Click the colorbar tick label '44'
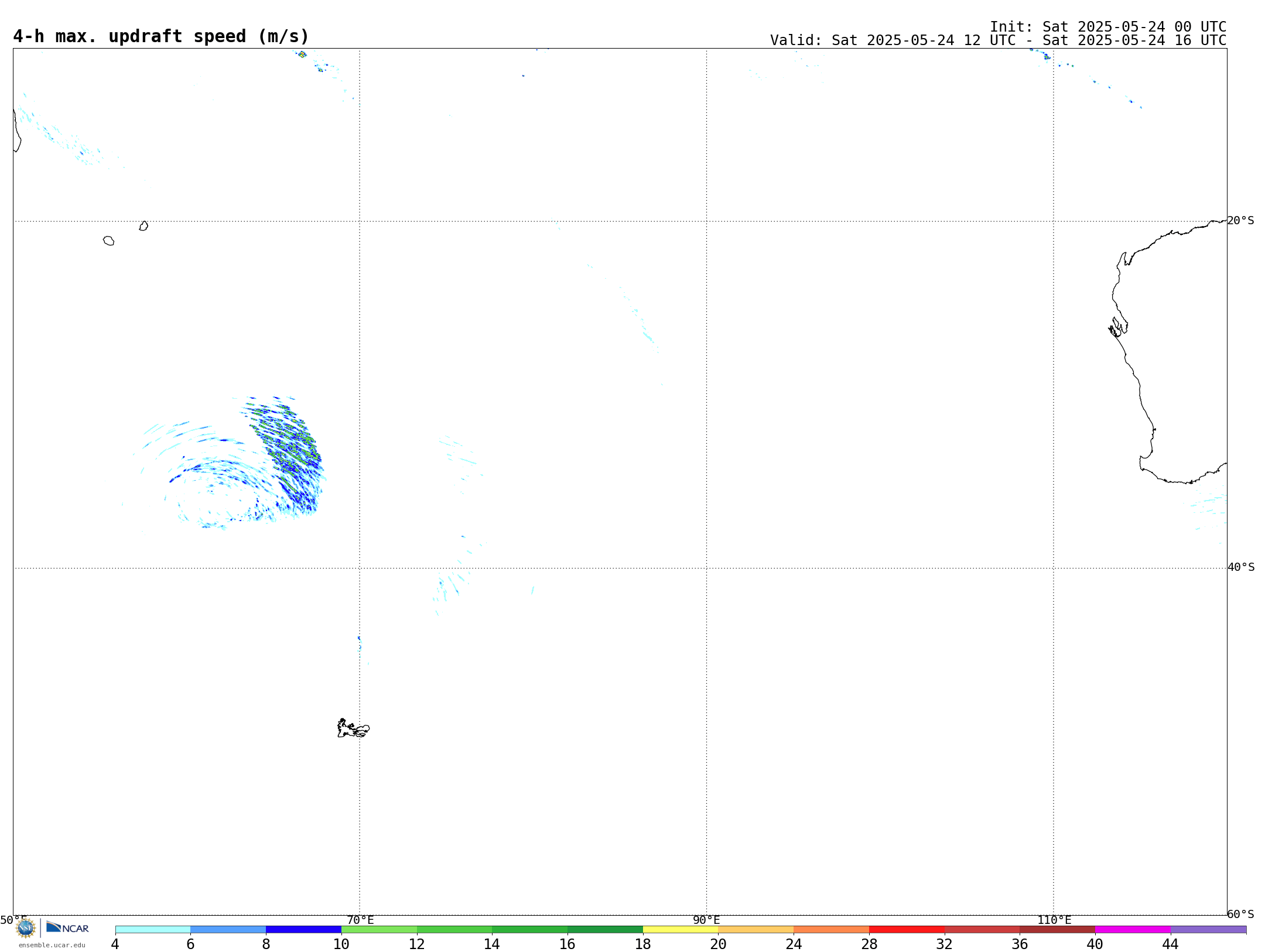This screenshot has height=952, width=1265. (x=1170, y=944)
